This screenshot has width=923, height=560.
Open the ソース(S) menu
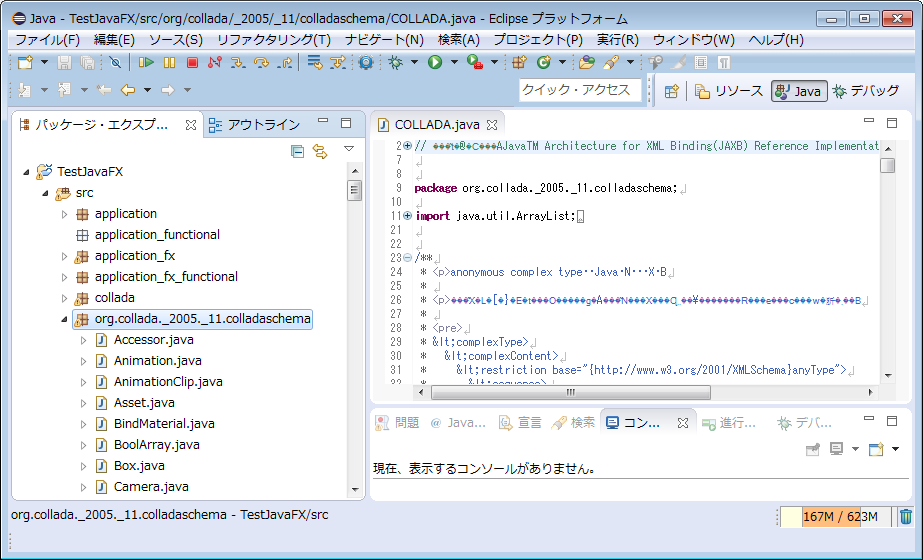(x=175, y=39)
